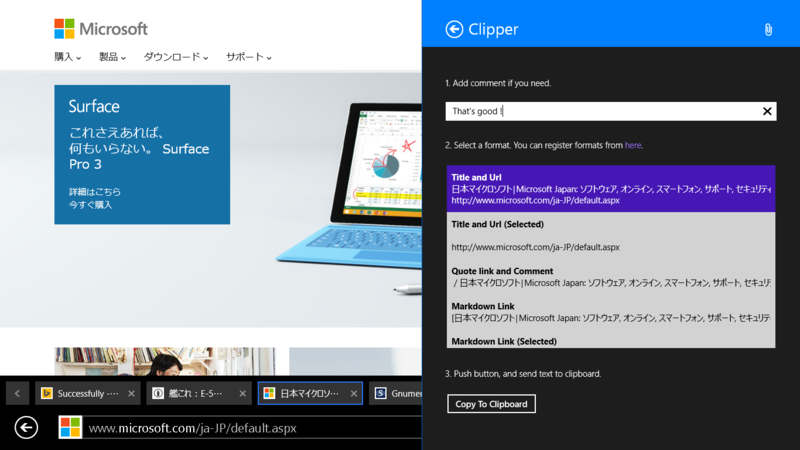Select the 日本マイクロソフト tab
800x450 pixels.
click(310, 393)
